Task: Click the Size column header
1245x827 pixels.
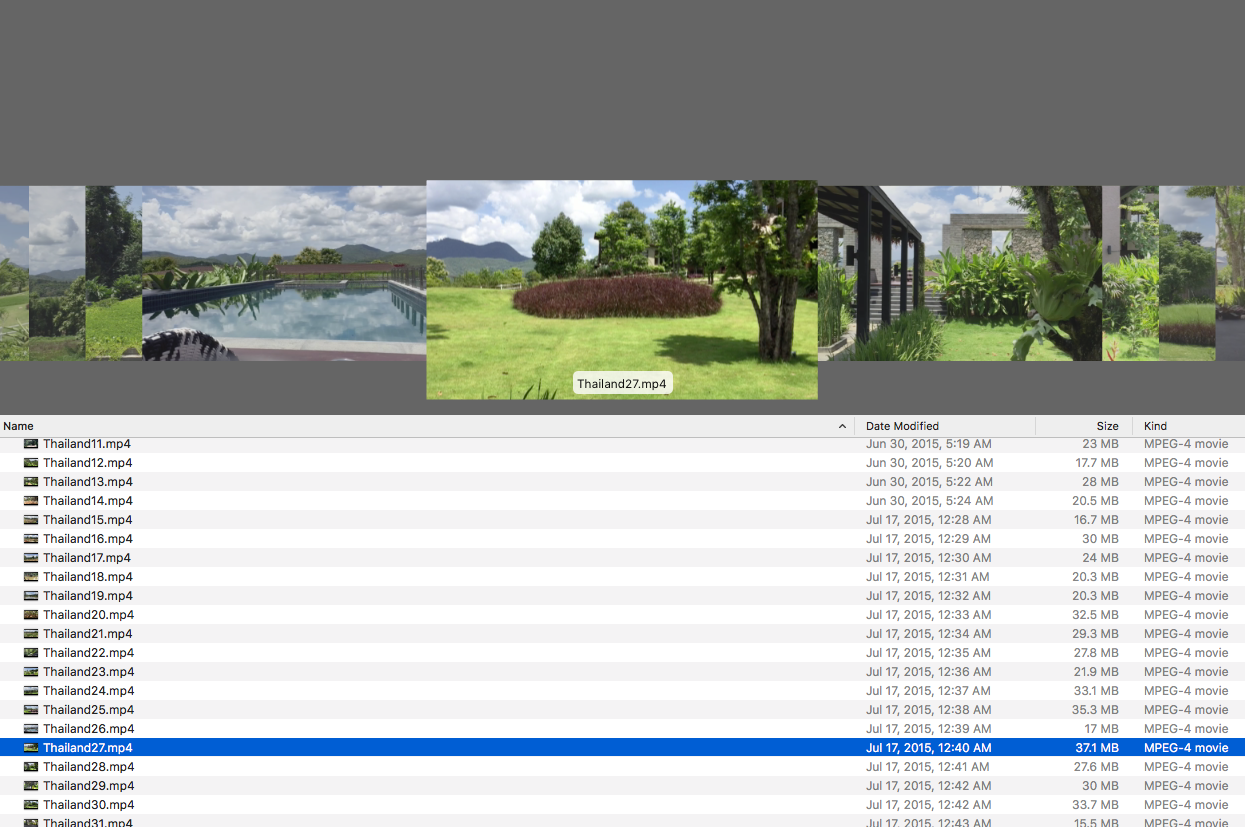Action: tap(1084, 426)
